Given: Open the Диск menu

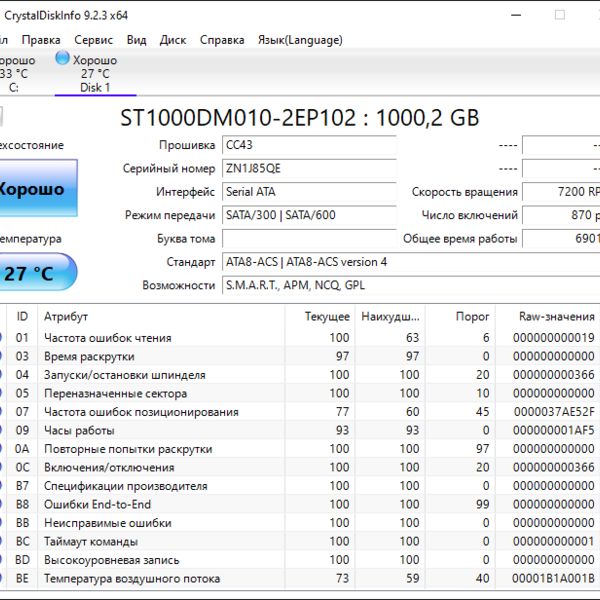Looking at the screenshot, I should (173, 40).
